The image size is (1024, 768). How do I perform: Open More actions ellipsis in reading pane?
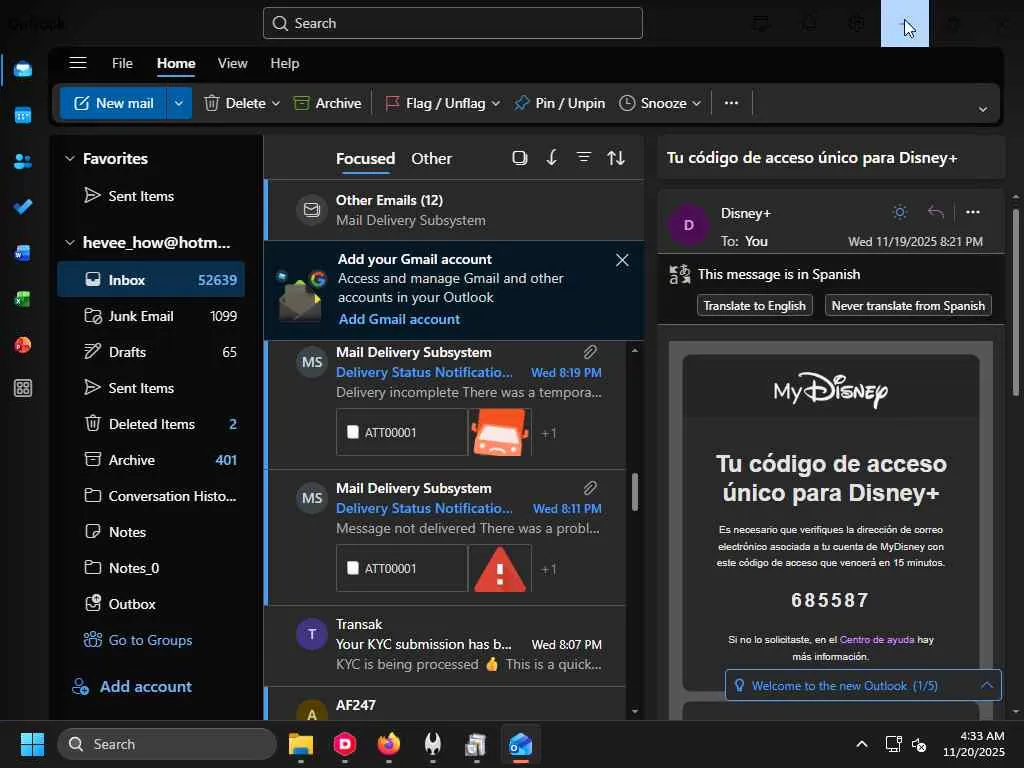click(x=972, y=212)
